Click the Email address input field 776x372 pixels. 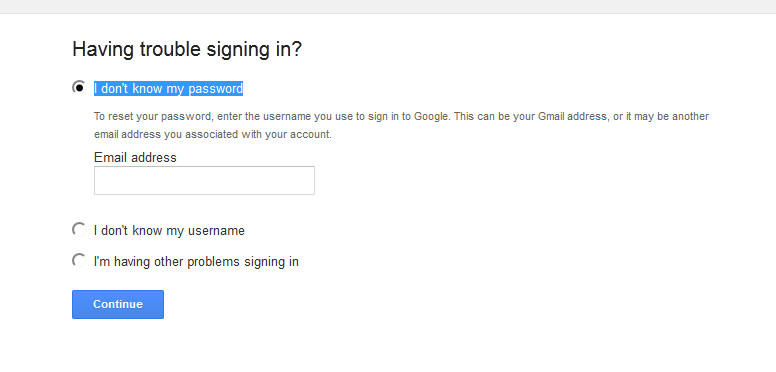click(x=204, y=181)
